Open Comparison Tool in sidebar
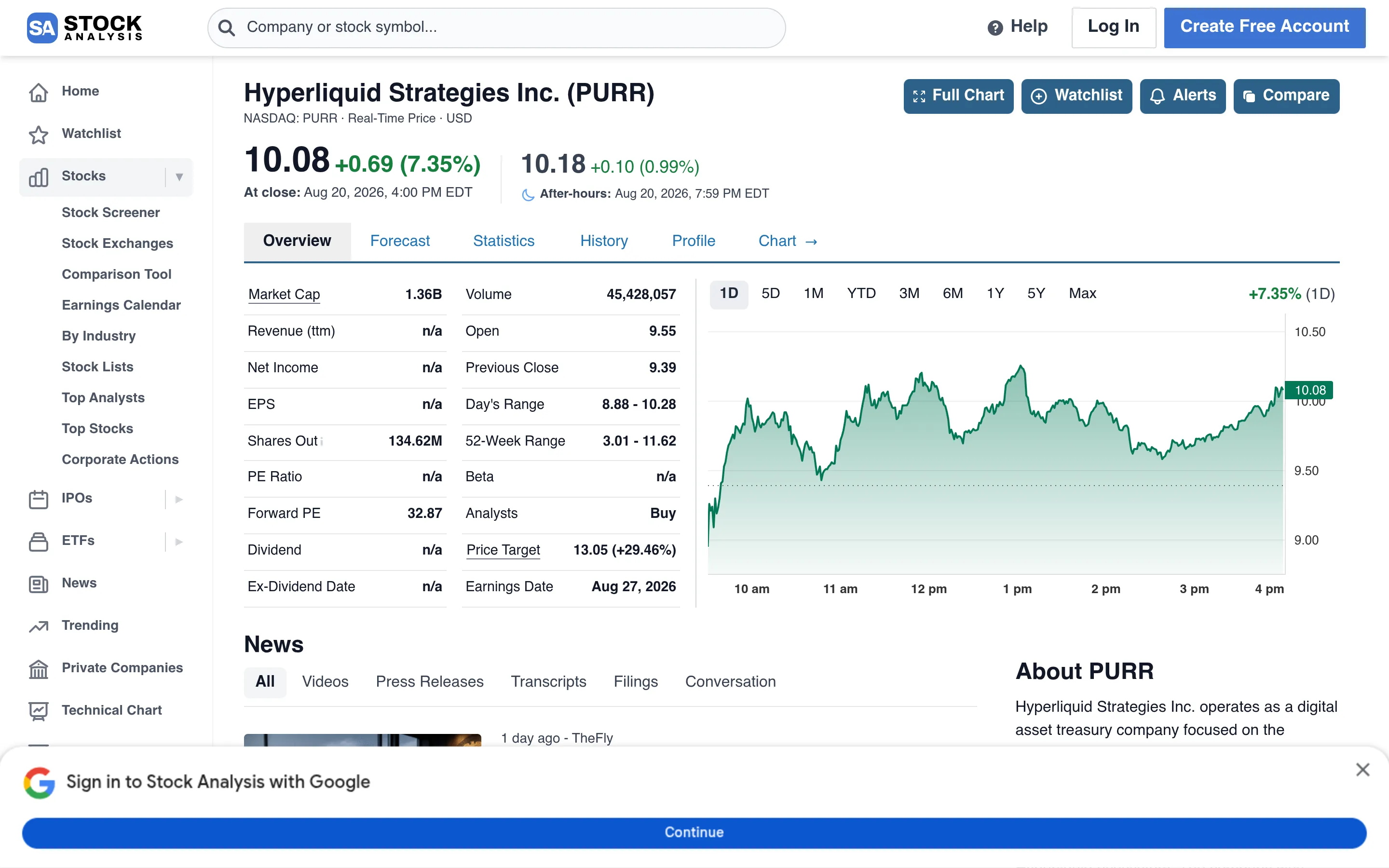Screen dimensions: 1389x868 point(117,275)
